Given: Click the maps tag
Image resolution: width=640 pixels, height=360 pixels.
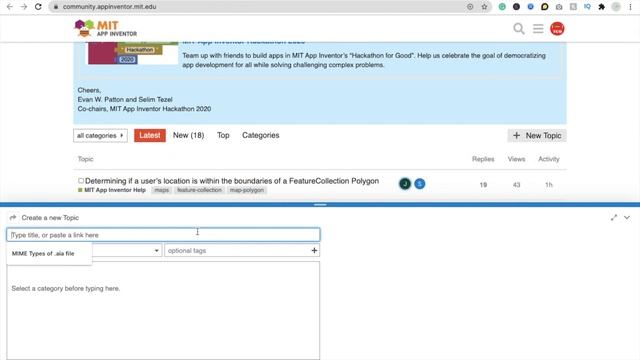Looking at the screenshot, I should click(x=162, y=190).
